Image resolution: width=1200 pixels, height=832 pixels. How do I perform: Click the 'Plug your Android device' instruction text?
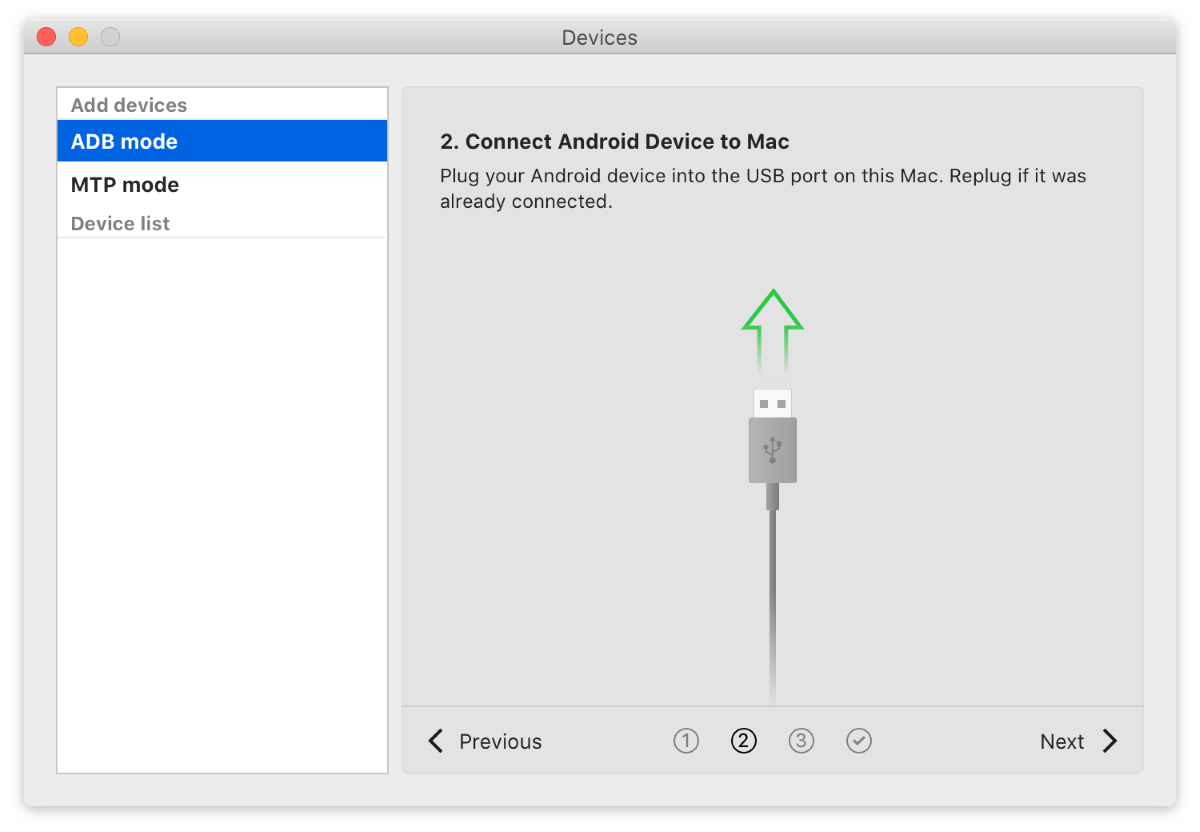pyautogui.click(x=763, y=189)
